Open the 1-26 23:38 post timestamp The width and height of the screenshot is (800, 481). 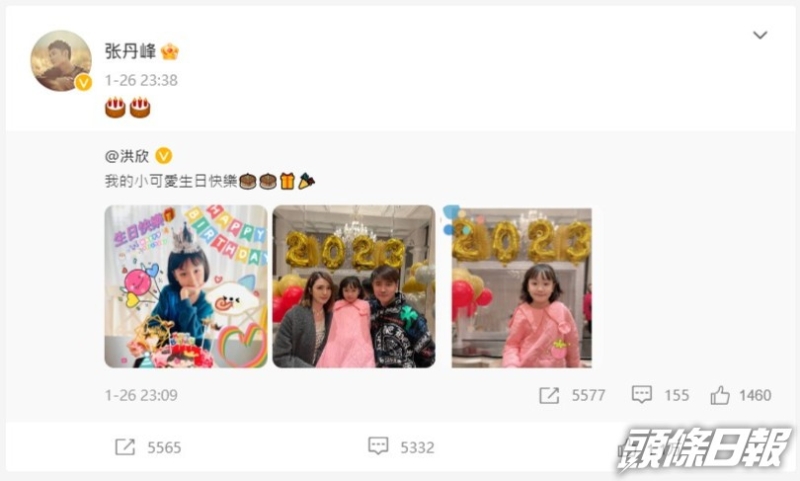tap(141, 80)
